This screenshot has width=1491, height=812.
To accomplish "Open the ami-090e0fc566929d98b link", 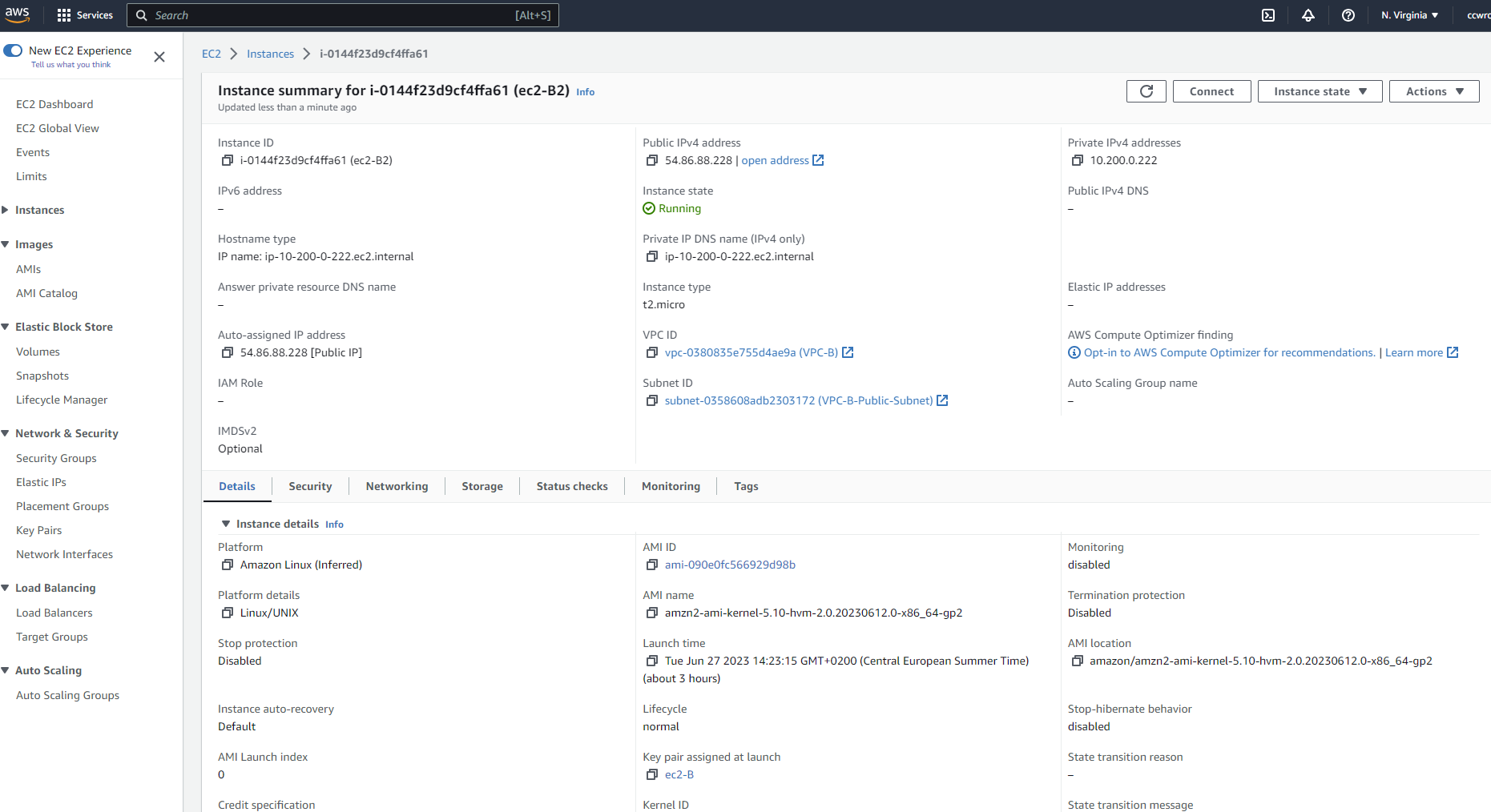I will coord(730,565).
